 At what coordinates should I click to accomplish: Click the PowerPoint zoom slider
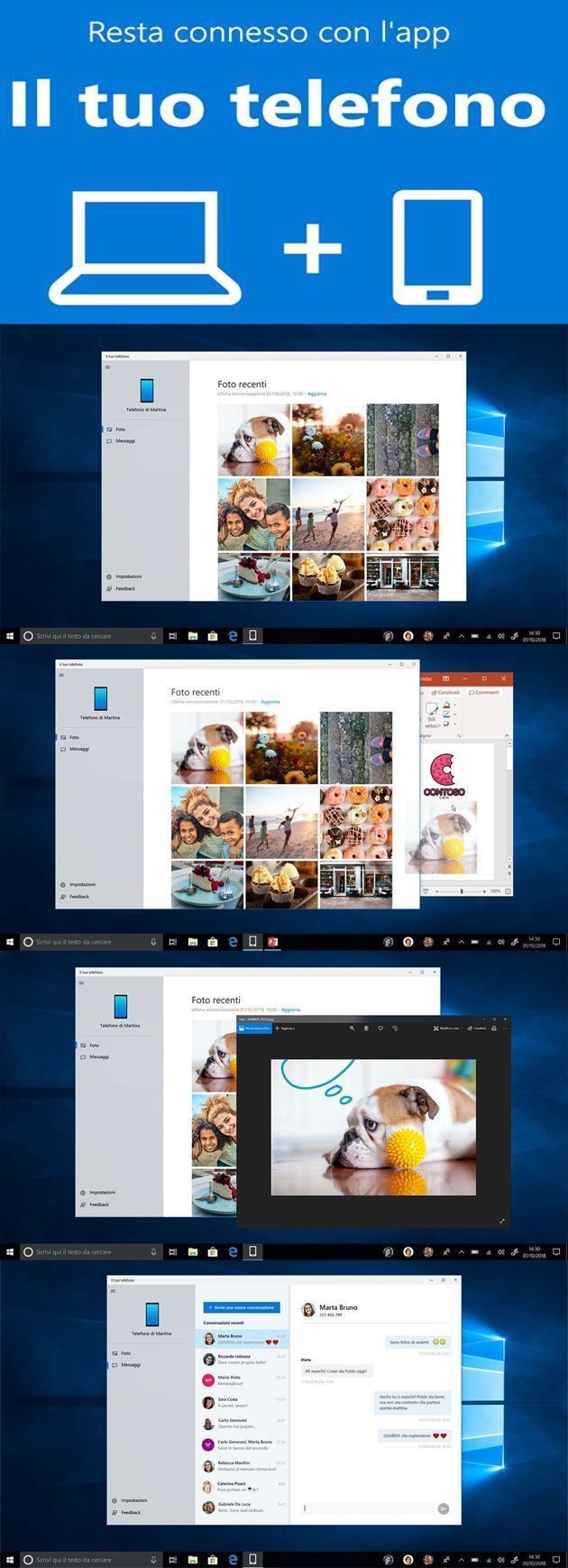pos(462,891)
